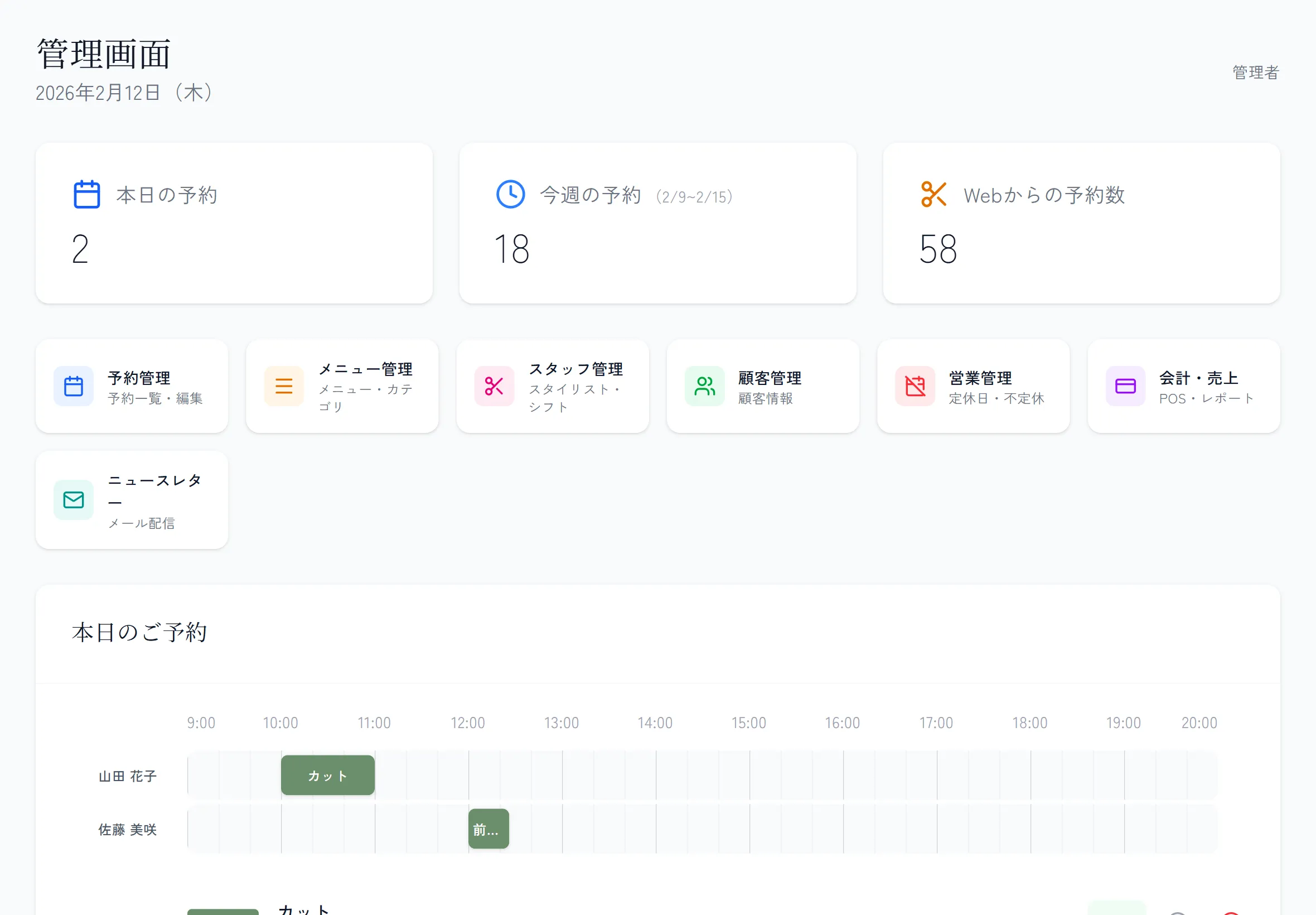Click the orange menu lines icon
This screenshot has width=1316, height=915.
pyautogui.click(x=284, y=386)
